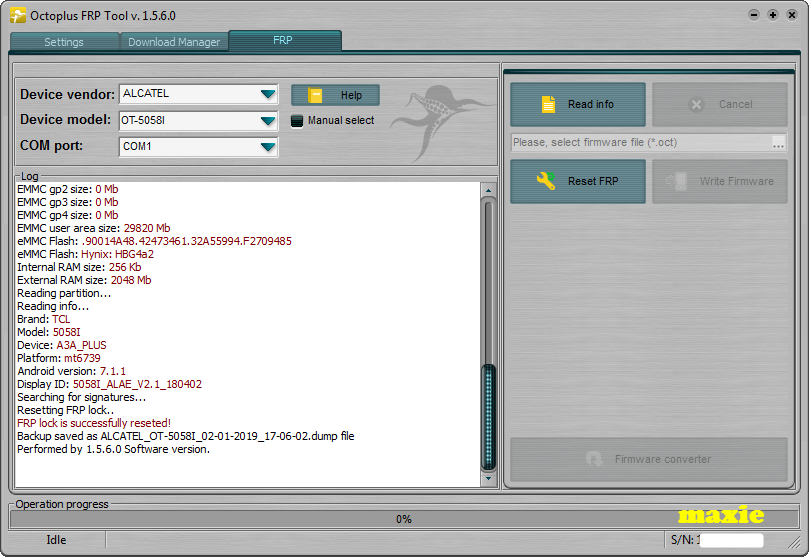Click the yellow book icon on Help

pos(315,95)
